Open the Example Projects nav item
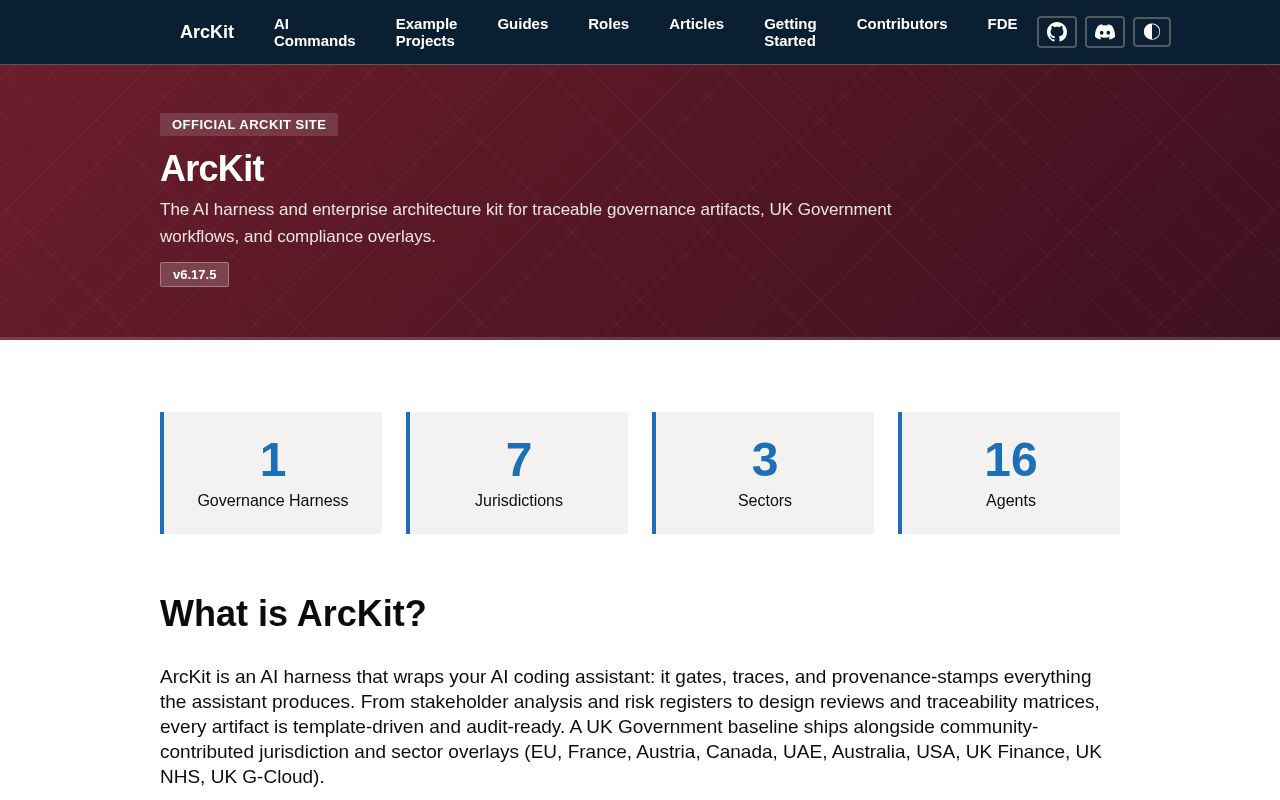Screen dimensions: 1280x800 [426, 32]
